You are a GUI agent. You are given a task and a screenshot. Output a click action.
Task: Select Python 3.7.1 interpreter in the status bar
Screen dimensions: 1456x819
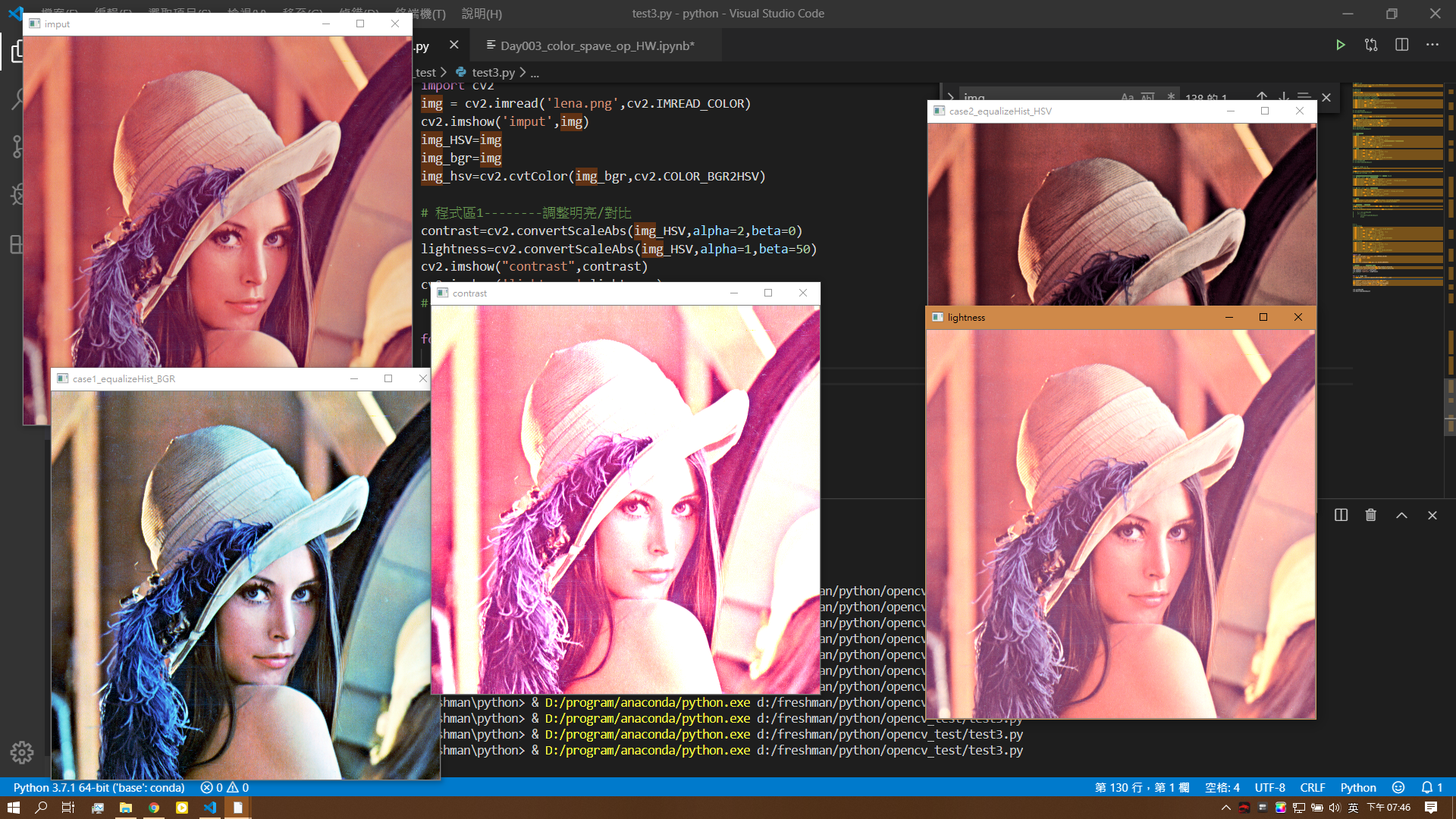pyautogui.click(x=99, y=787)
